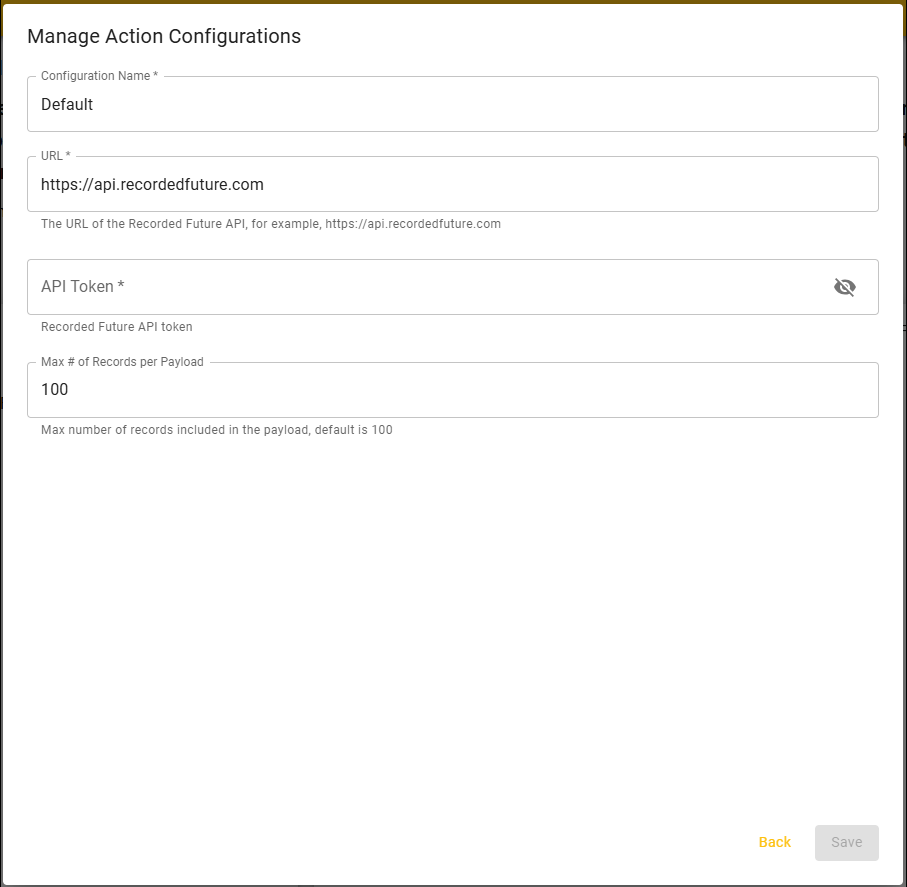Click the Manage Action Configurations heading

164,36
